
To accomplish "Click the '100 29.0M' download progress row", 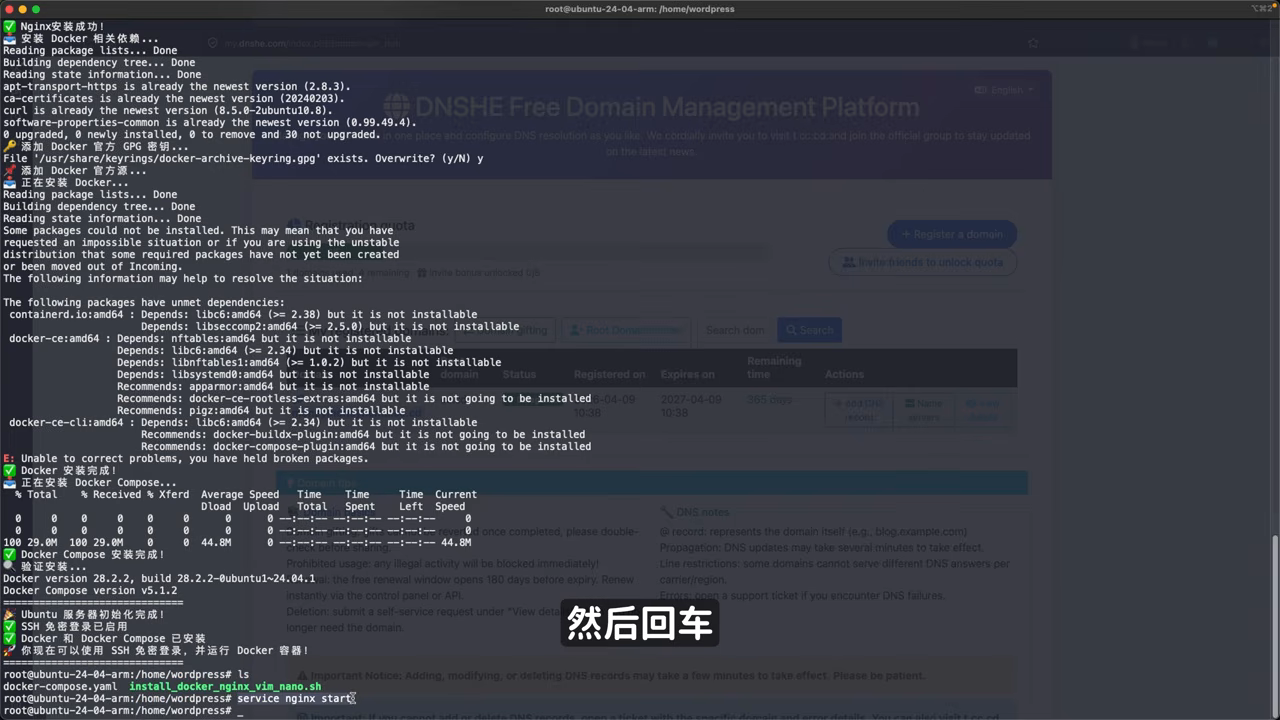I will point(237,542).
